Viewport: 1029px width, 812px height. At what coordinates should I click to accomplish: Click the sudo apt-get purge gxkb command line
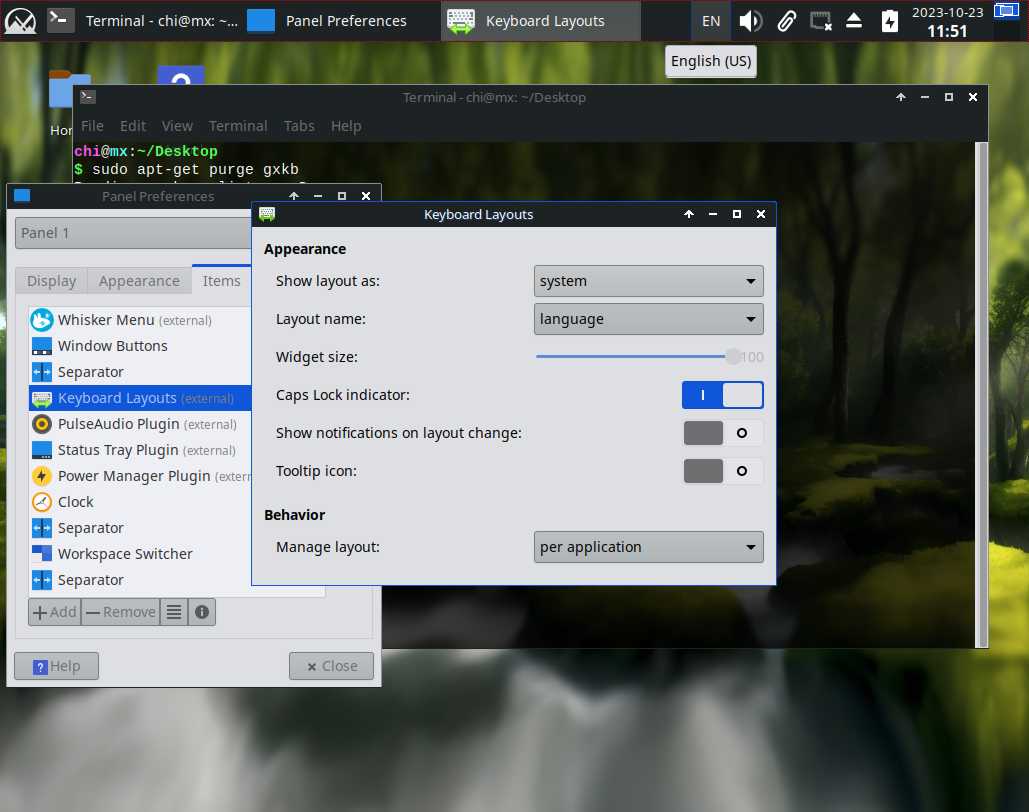point(195,169)
